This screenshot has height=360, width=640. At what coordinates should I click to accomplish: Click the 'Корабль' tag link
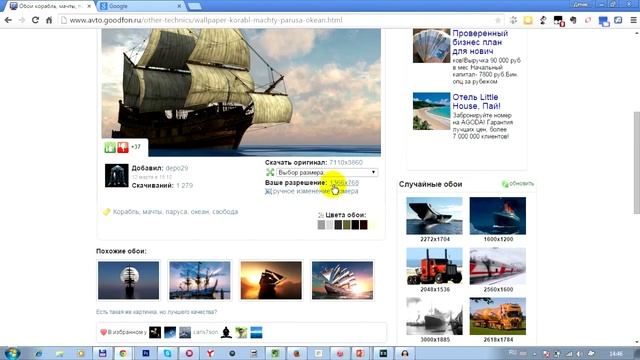tap(126, 212)
